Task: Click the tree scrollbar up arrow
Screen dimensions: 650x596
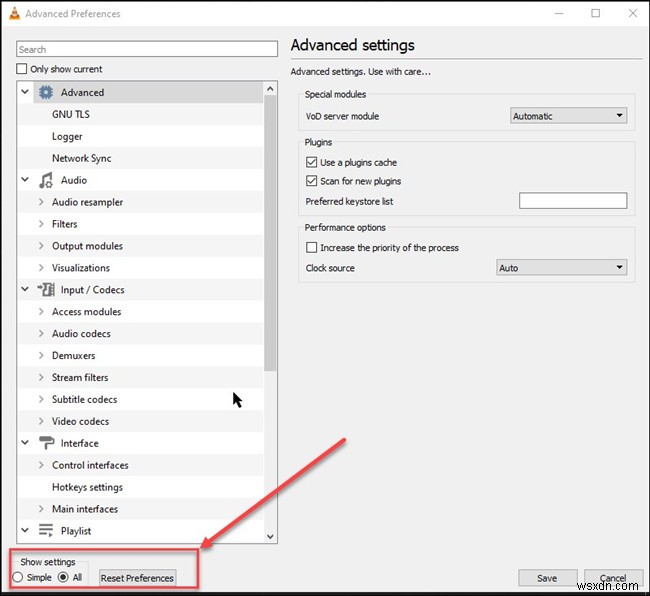Action: point(270,88)
